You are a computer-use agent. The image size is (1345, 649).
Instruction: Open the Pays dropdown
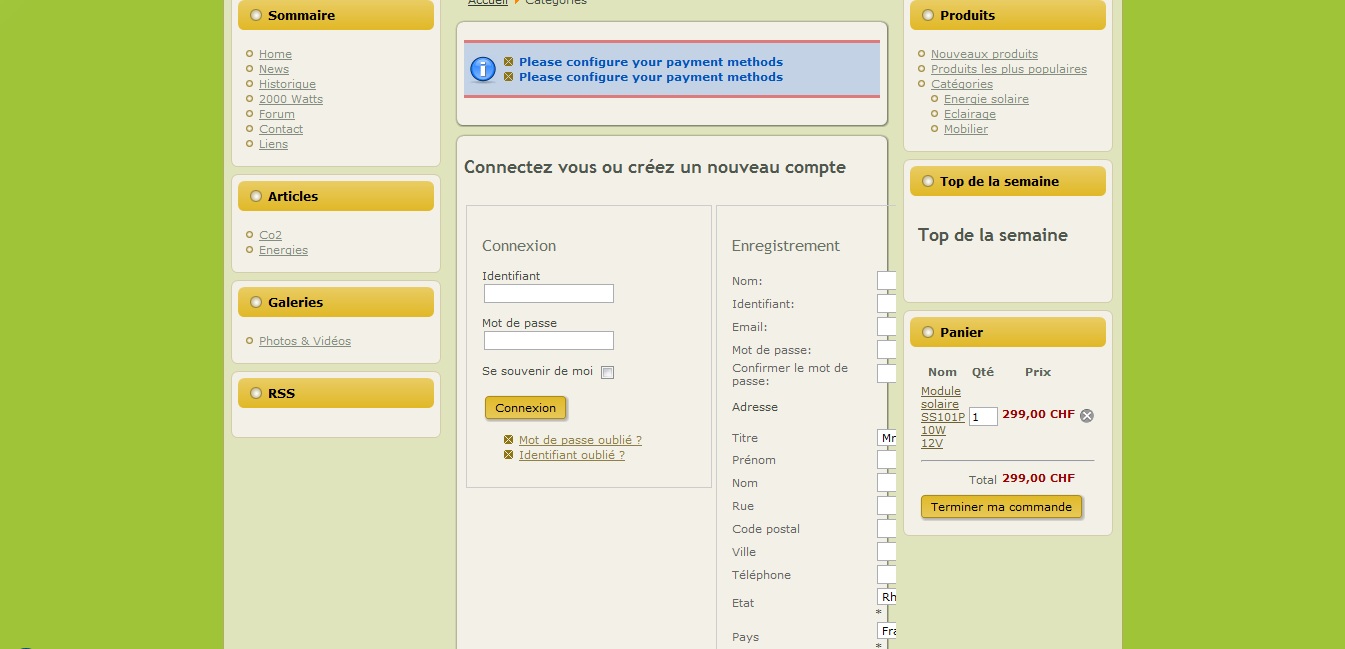point(886,631)
